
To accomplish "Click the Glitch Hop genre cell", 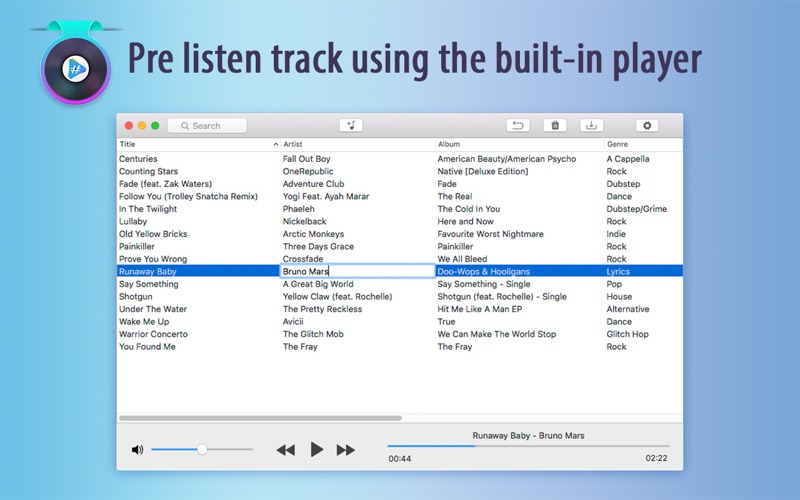I will click(628, 334).
